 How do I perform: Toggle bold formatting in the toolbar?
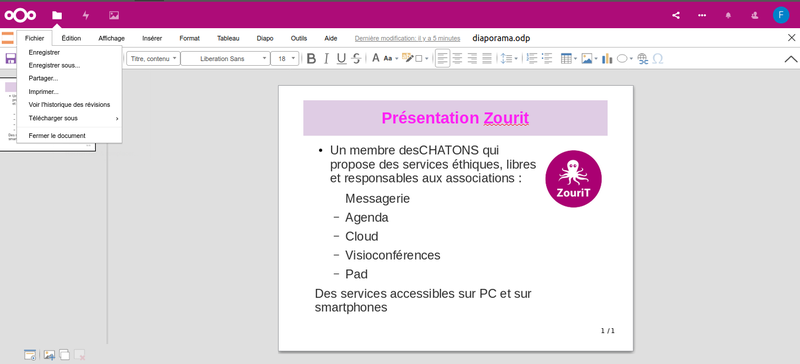[311, 59]
